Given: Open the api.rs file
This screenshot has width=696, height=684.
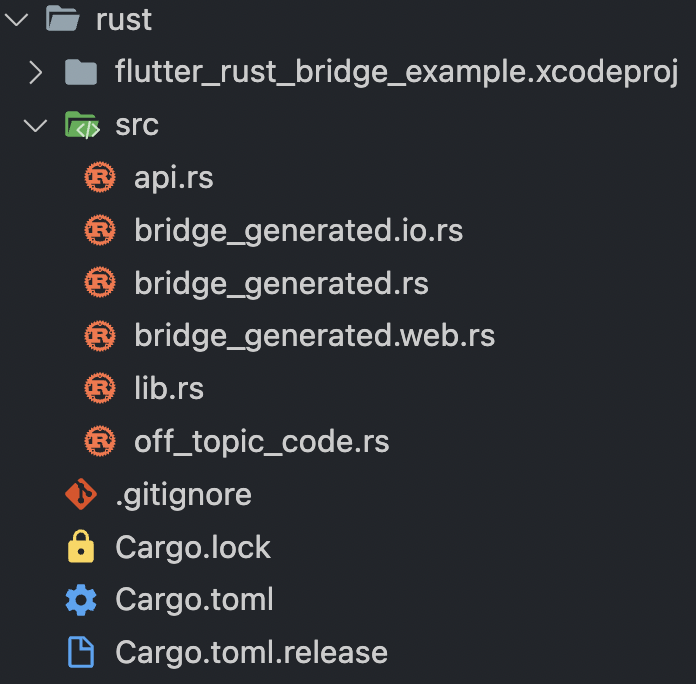Looking at the screenshot, I should [174, 178].
